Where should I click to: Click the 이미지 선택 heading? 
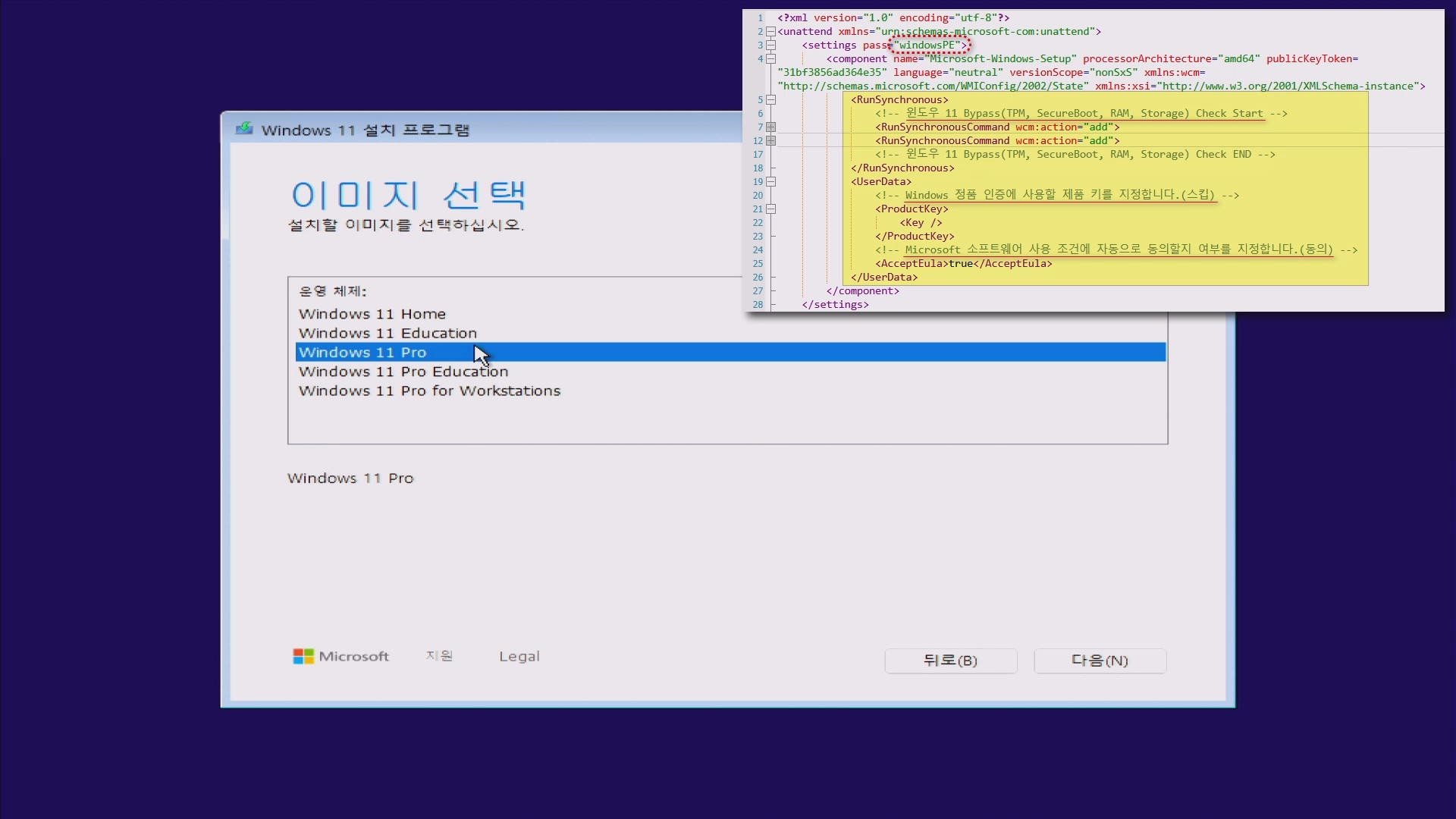coord(408,195)
